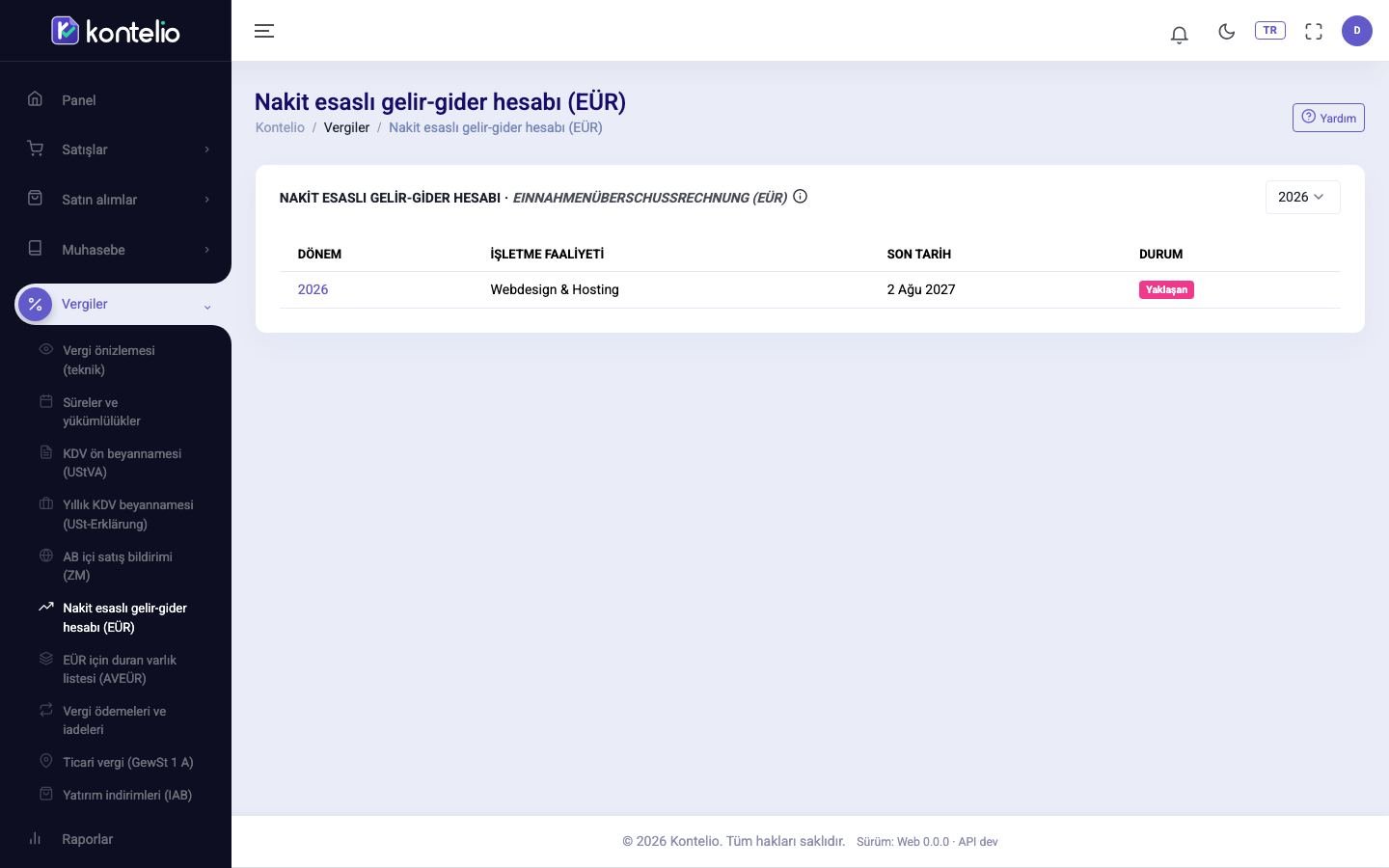This screenshot has width=1389, height=868.
Task: Click the Webdesign & Hosting cell
Action: [x=555, y=289]
